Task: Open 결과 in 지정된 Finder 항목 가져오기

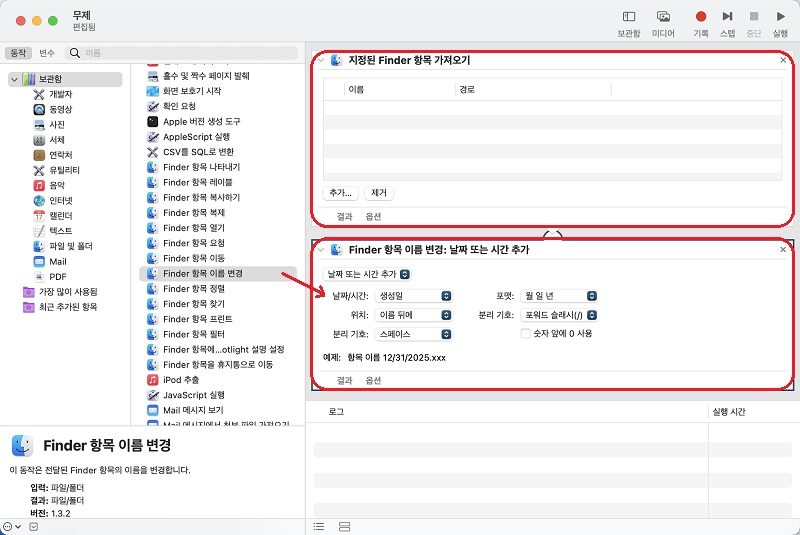Action: click(344, 216)
